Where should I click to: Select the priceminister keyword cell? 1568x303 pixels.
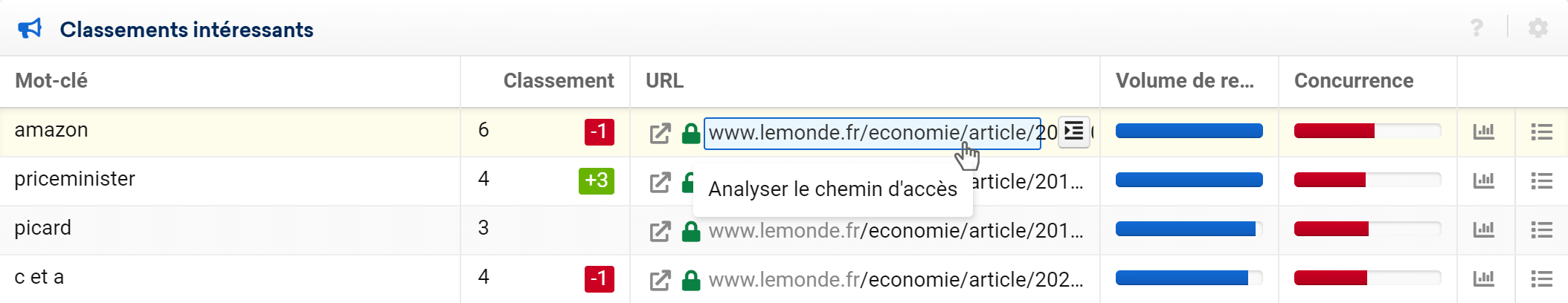click(230, 181)
